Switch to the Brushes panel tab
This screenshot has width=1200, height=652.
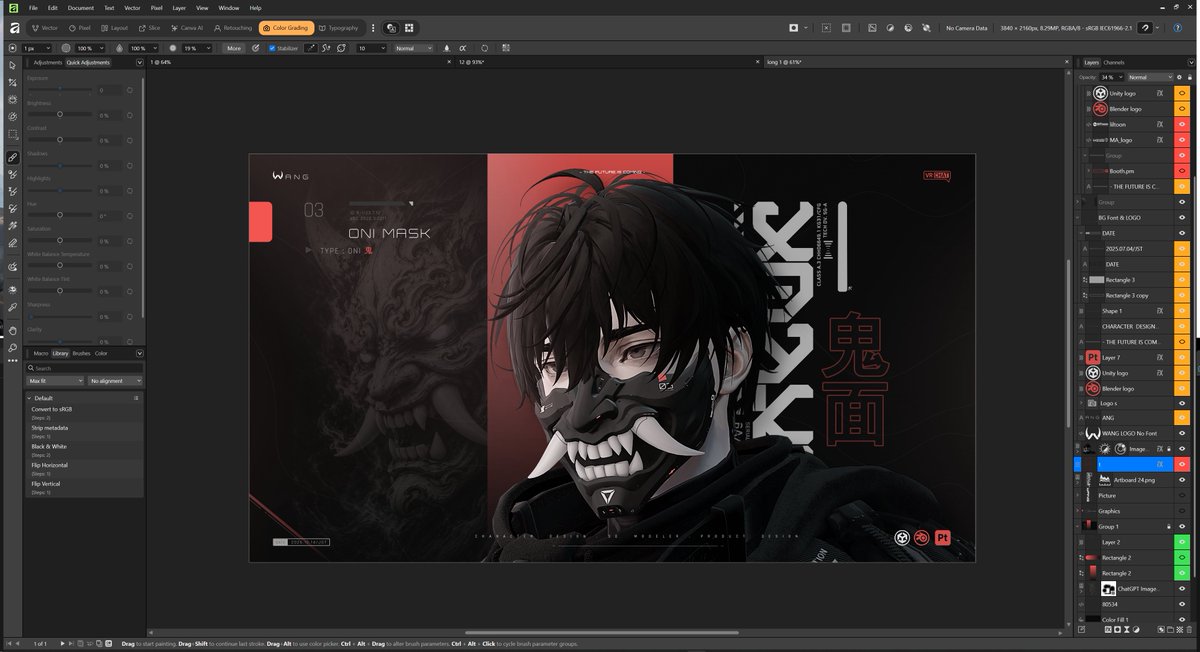(x=81, y=353)
